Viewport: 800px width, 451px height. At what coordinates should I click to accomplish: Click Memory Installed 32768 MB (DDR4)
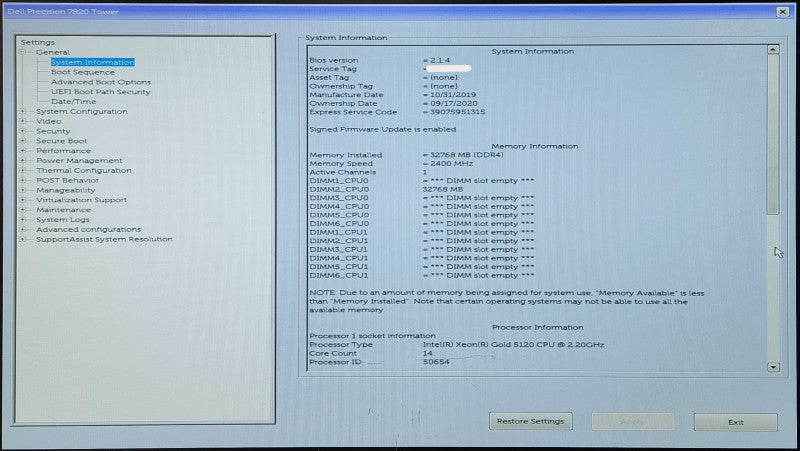click(466, 155)
